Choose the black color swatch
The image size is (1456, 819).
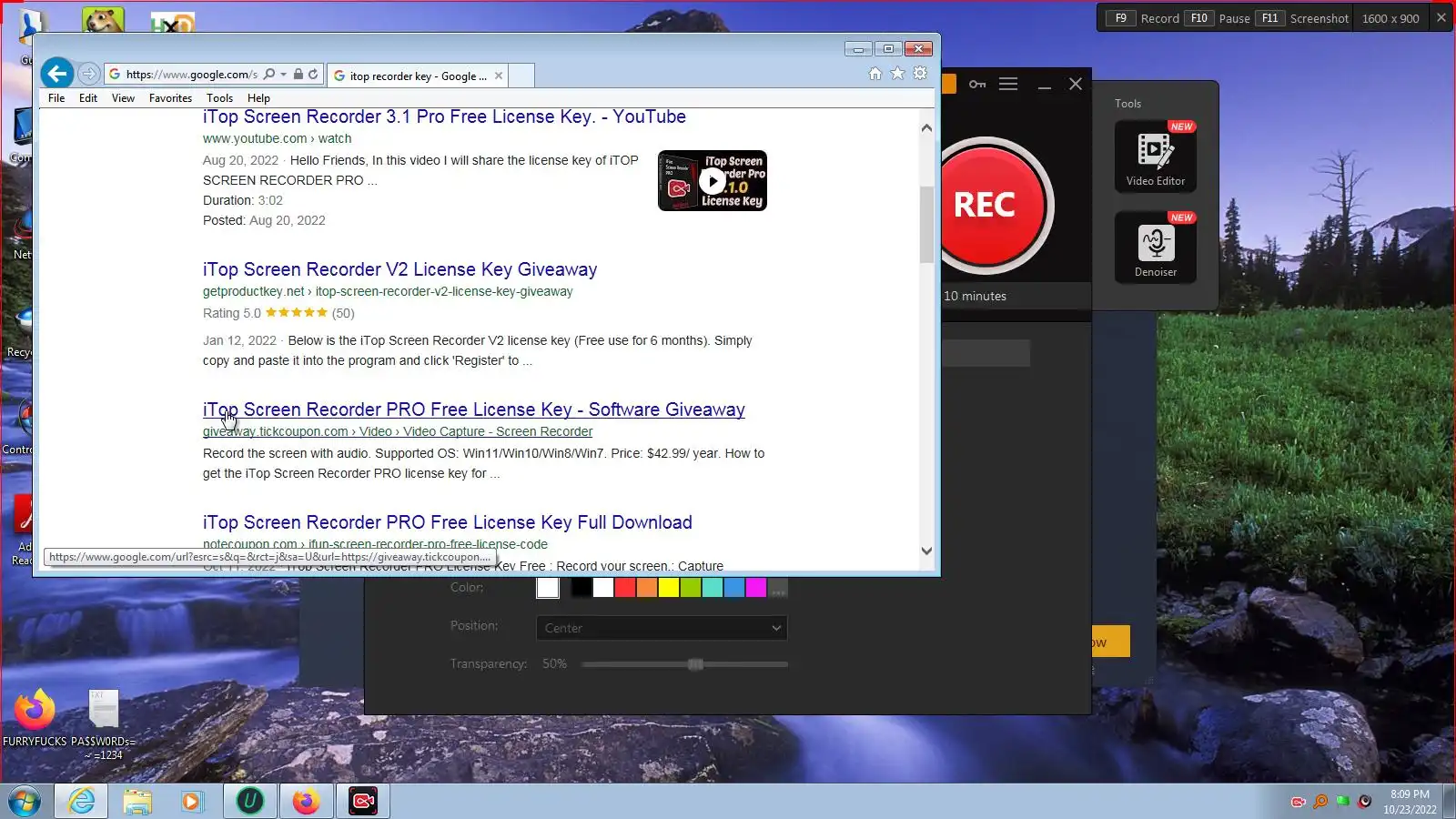click(x=581, y=588)
